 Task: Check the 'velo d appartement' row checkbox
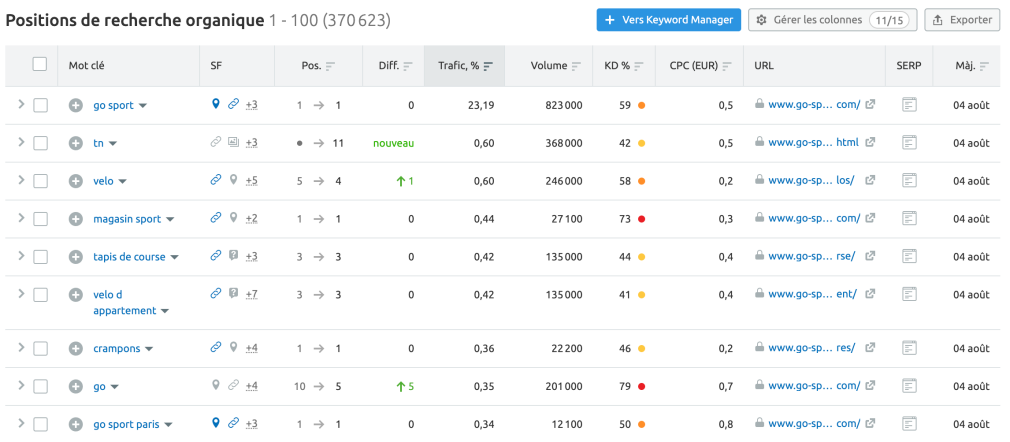(x=41, y=295)
